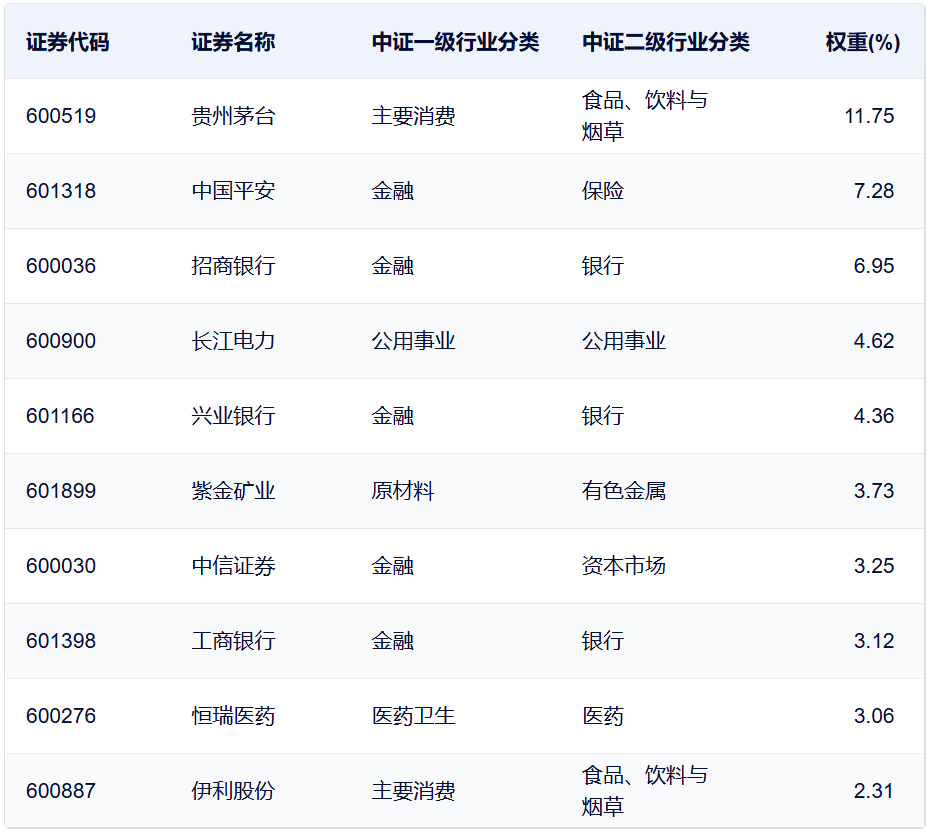This screenshot has width=933, height=834.
Task: Click the name 中国平安
Action: pos(233,191)
